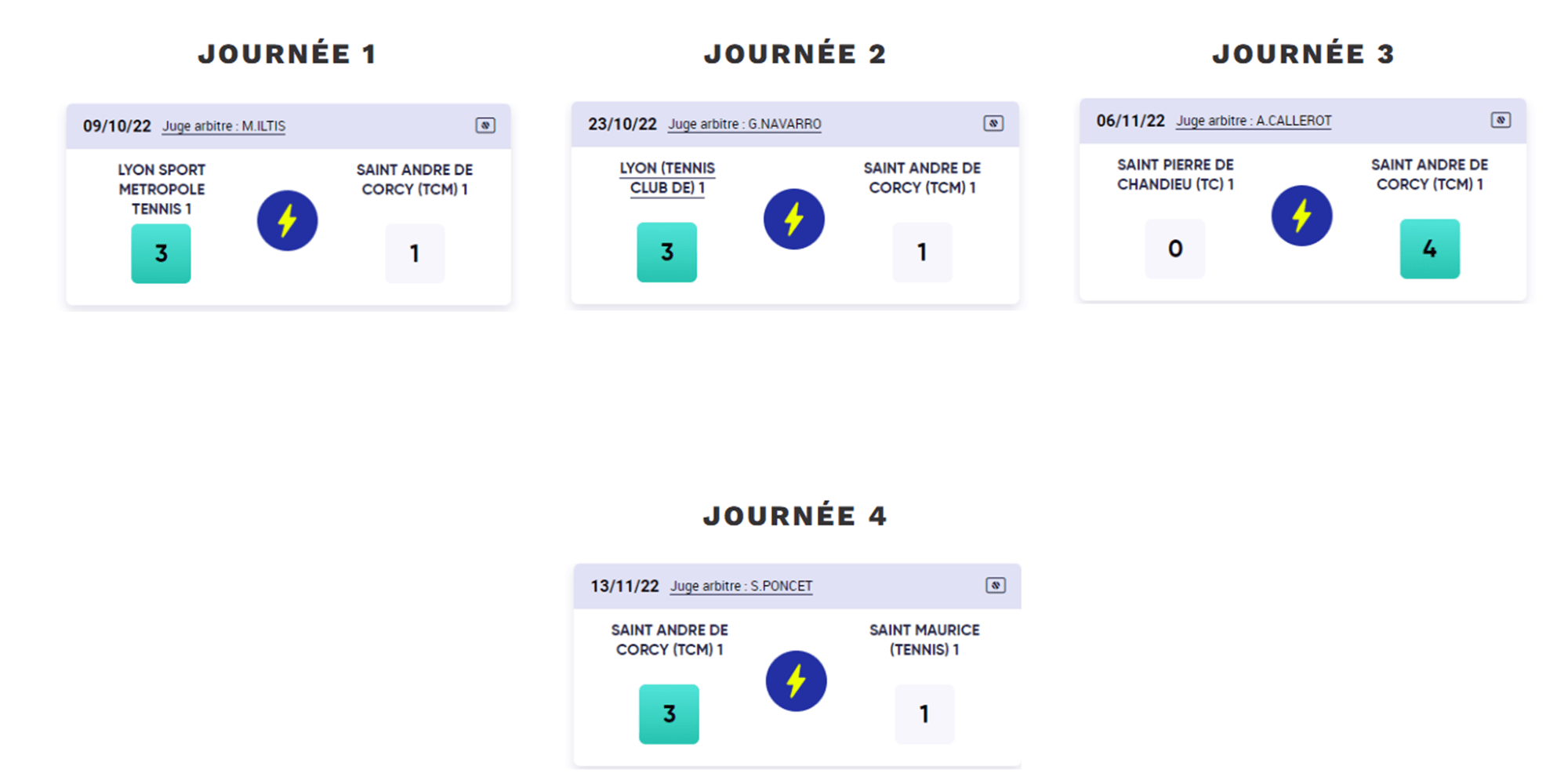Screen dimensions: 1568x784
Task: Follow the Juge arbitre A.CALLEROT link
Action: [x=1253, y=121]
